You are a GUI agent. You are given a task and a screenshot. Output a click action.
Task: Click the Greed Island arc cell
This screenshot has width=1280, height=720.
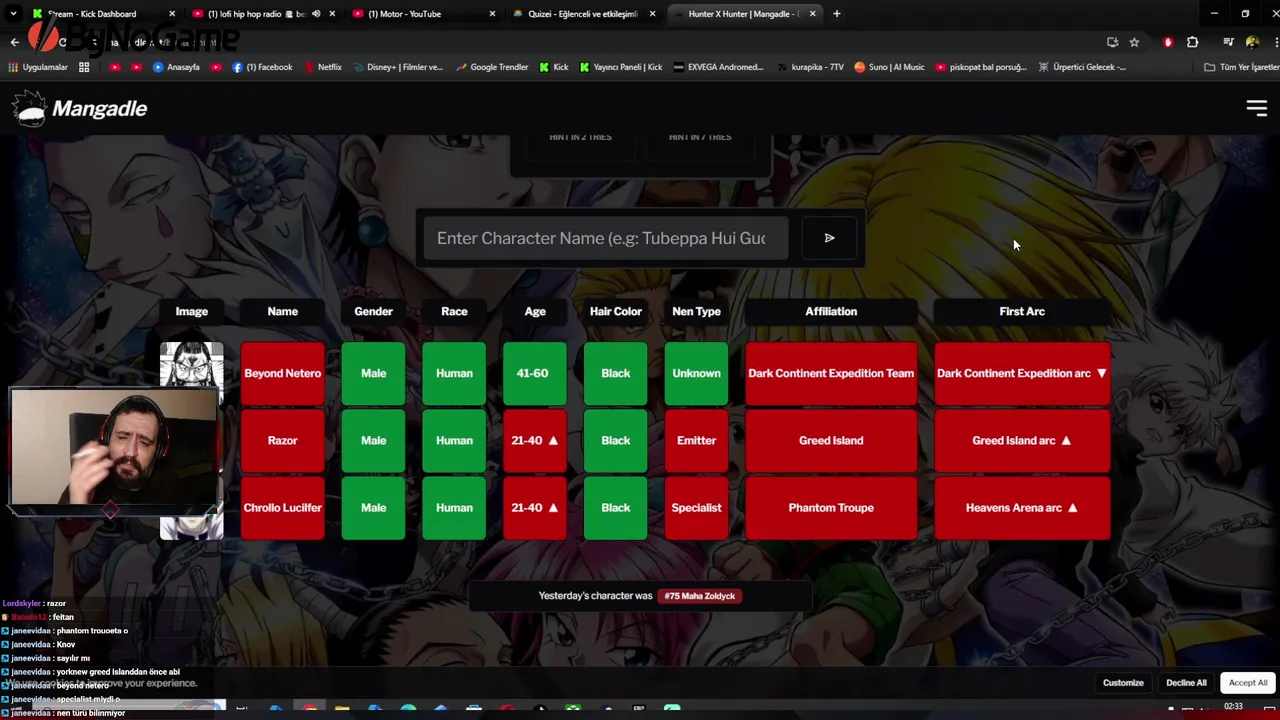point(1022,440)
